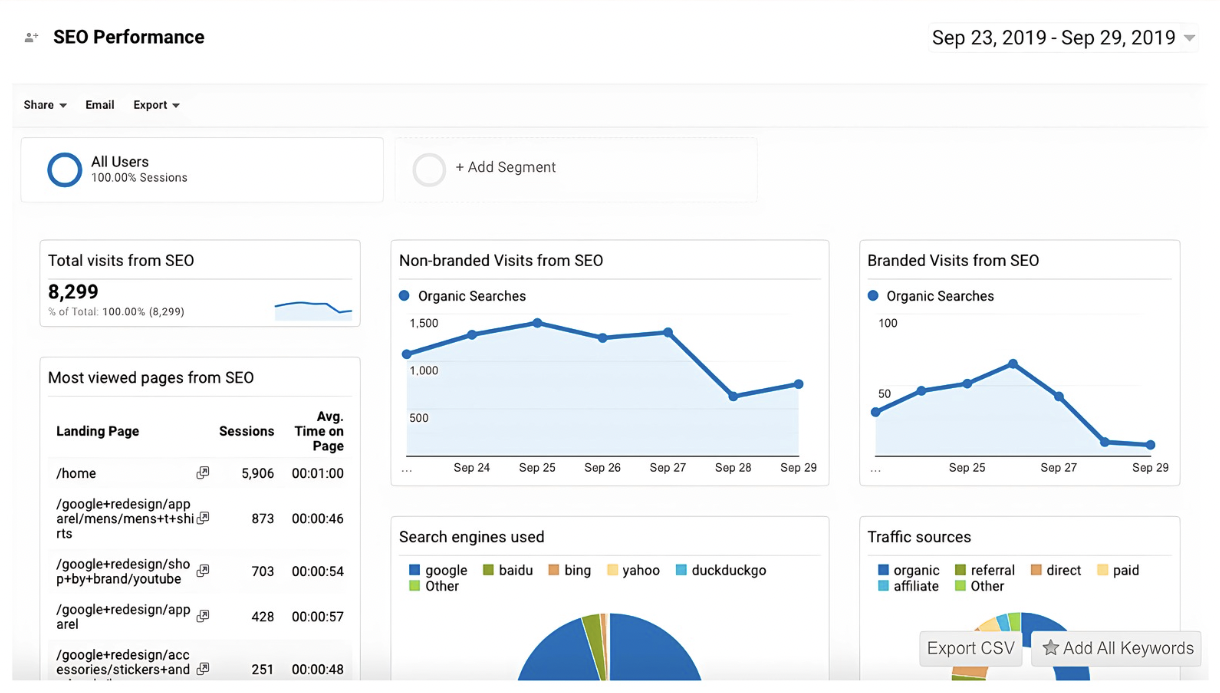The width and height of the screenshot is (1220, 693).
Task: Click the 100.00% Sessions text under All Users
Action: pyautogui.click(x=139, y=178)
